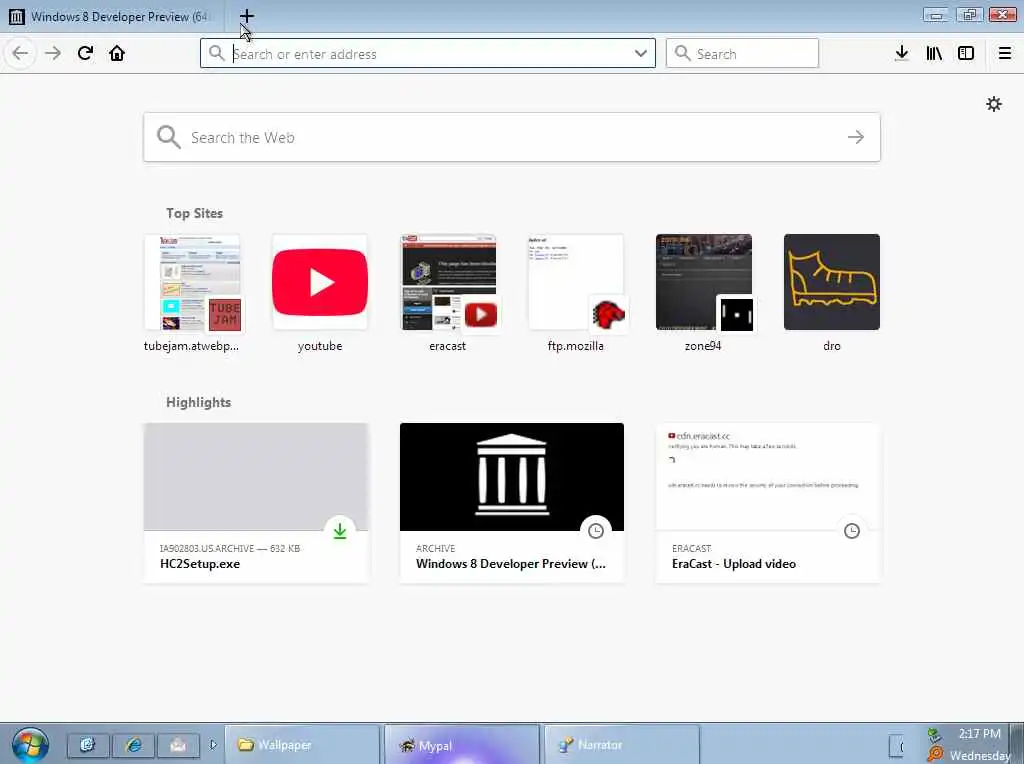Collapse the Top Sites section header
The image size is (1024, 764).
(194, 214)
